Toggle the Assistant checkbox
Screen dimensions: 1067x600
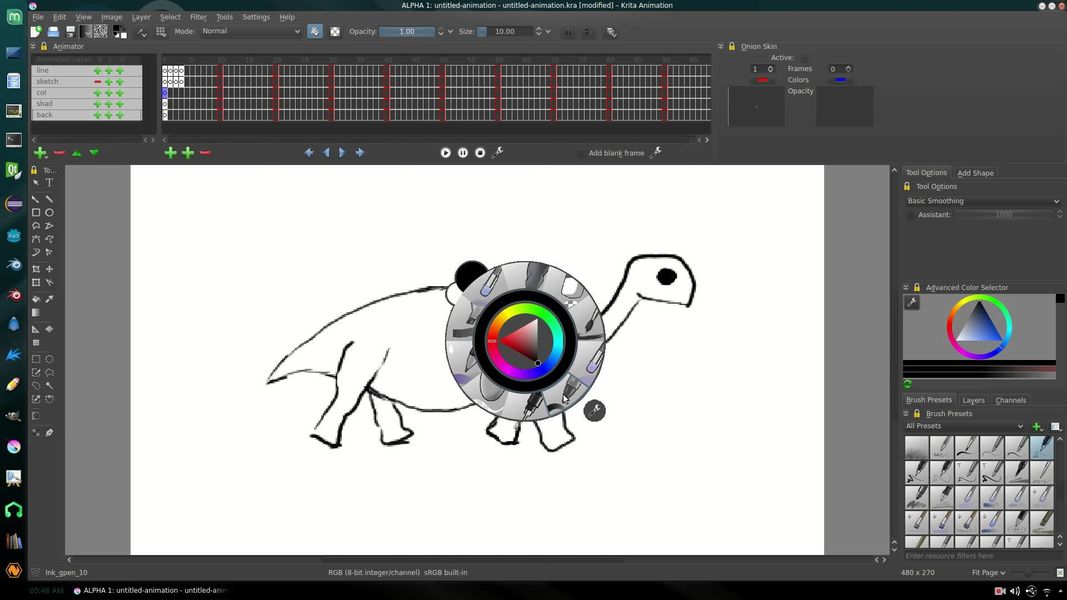pyautogui.click(x=910, y=214)
